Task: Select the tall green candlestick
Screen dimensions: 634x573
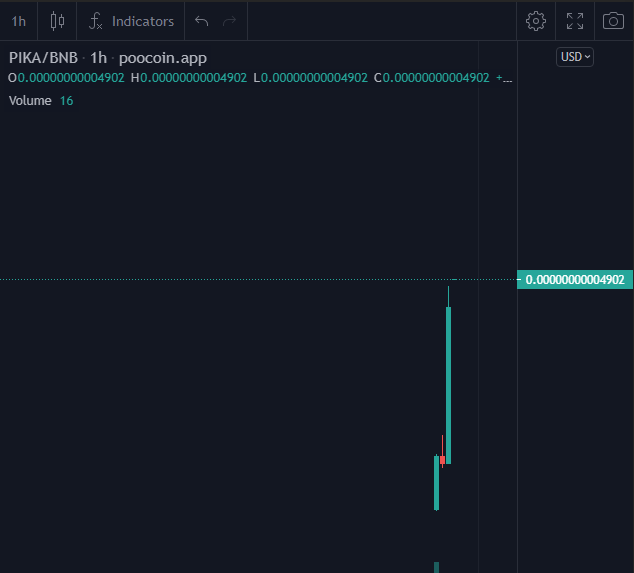Action: pyautogui.click(x=448, y=384)
